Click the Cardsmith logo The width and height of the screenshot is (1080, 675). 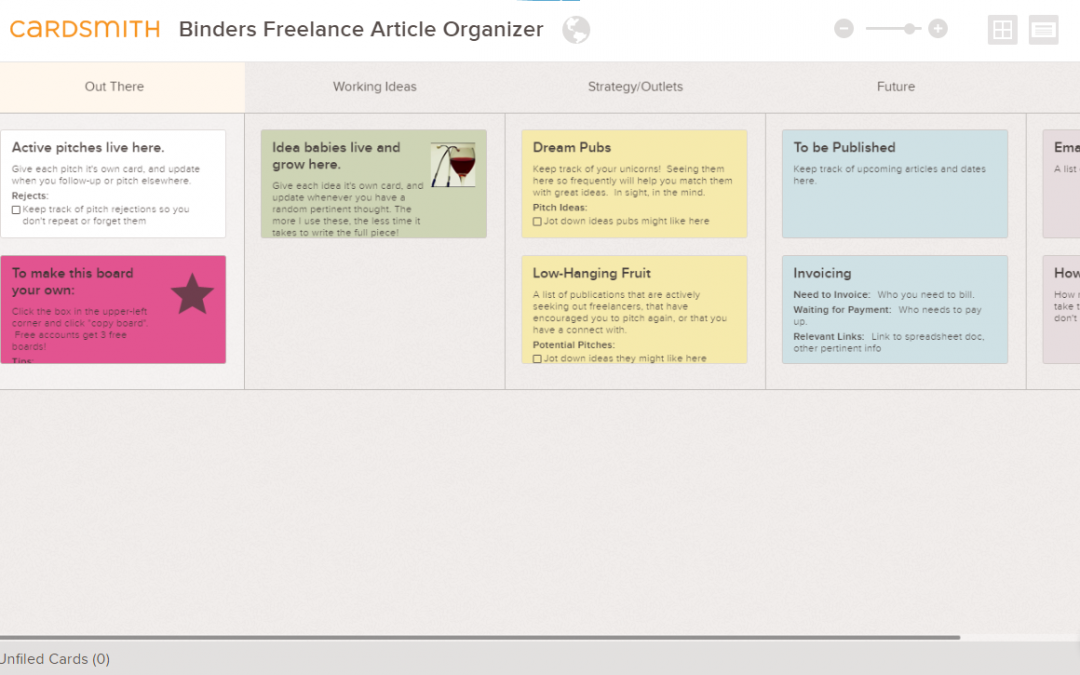point(85,29)
